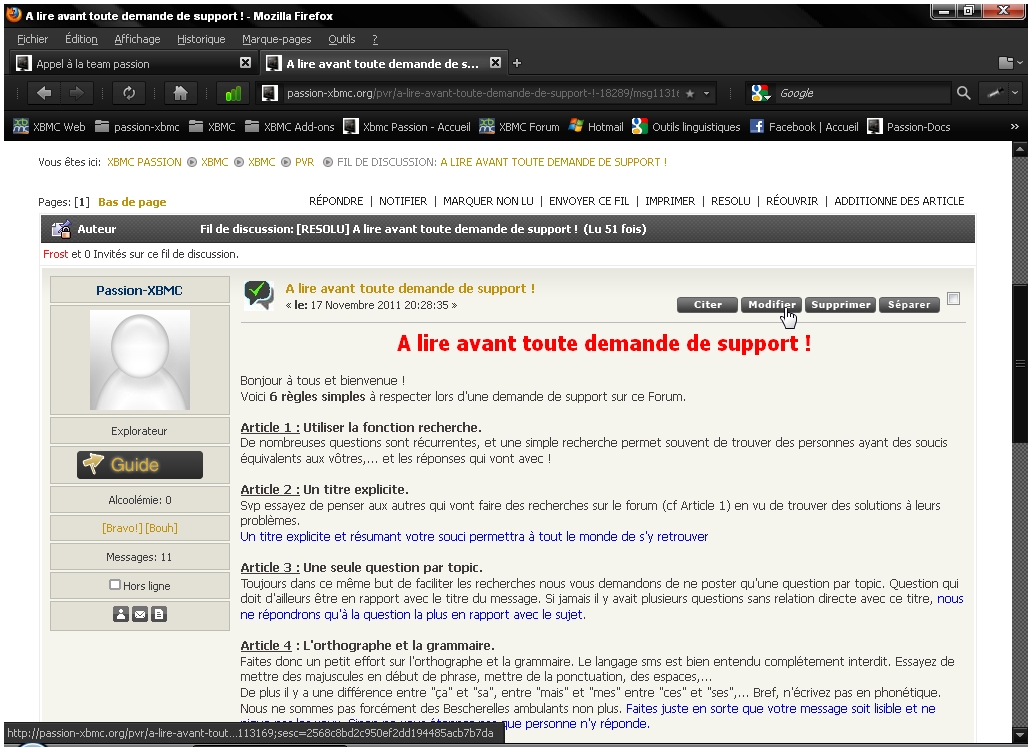Reload the page with the refresh icon
The width and height of the screenshot is (1032, 747).
(129, 93)
